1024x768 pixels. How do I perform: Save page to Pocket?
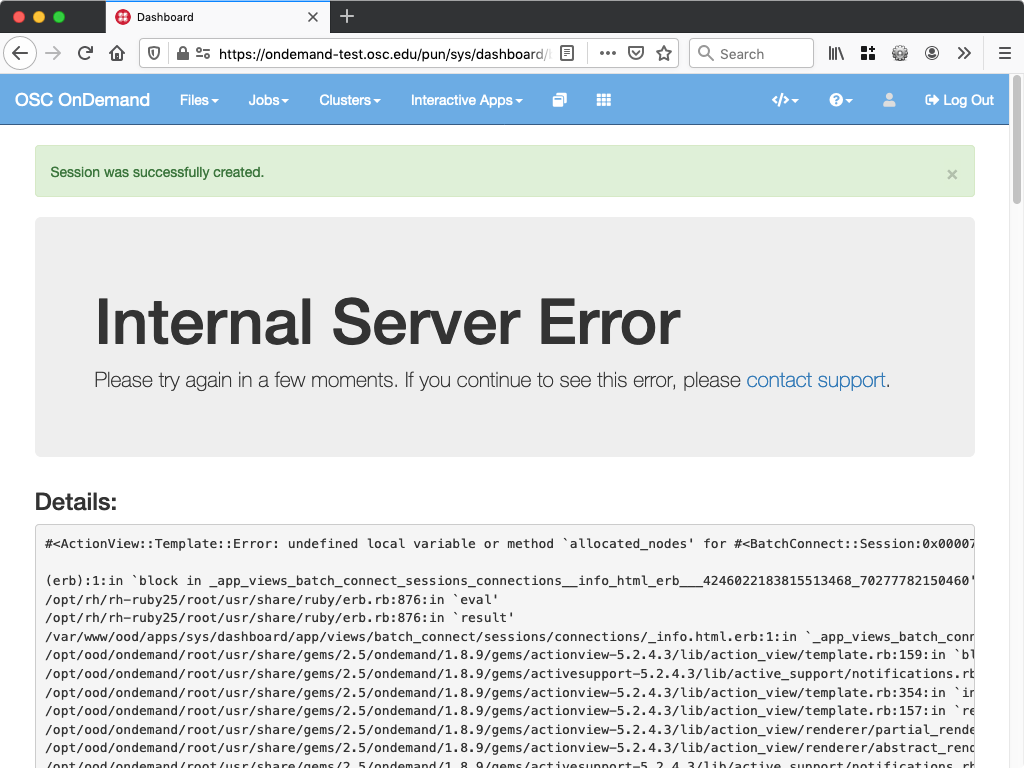tap(635, 54)
